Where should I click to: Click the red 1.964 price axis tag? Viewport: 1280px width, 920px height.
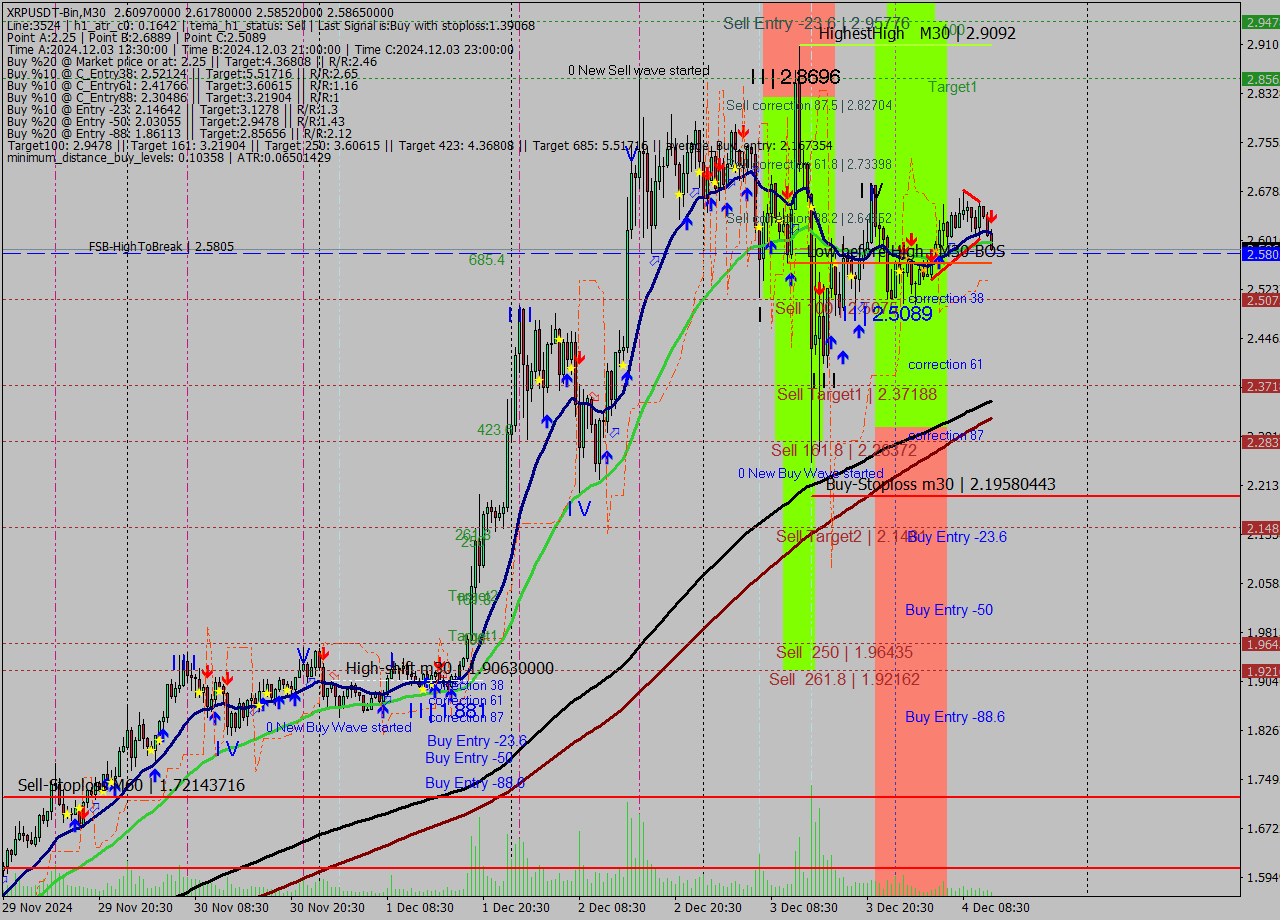pyautogui.click(x=1260, y=644)
